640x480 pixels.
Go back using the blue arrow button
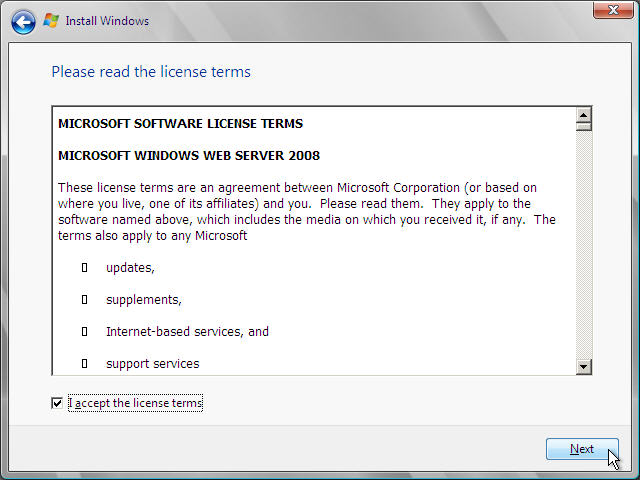[x=23, y=22]
